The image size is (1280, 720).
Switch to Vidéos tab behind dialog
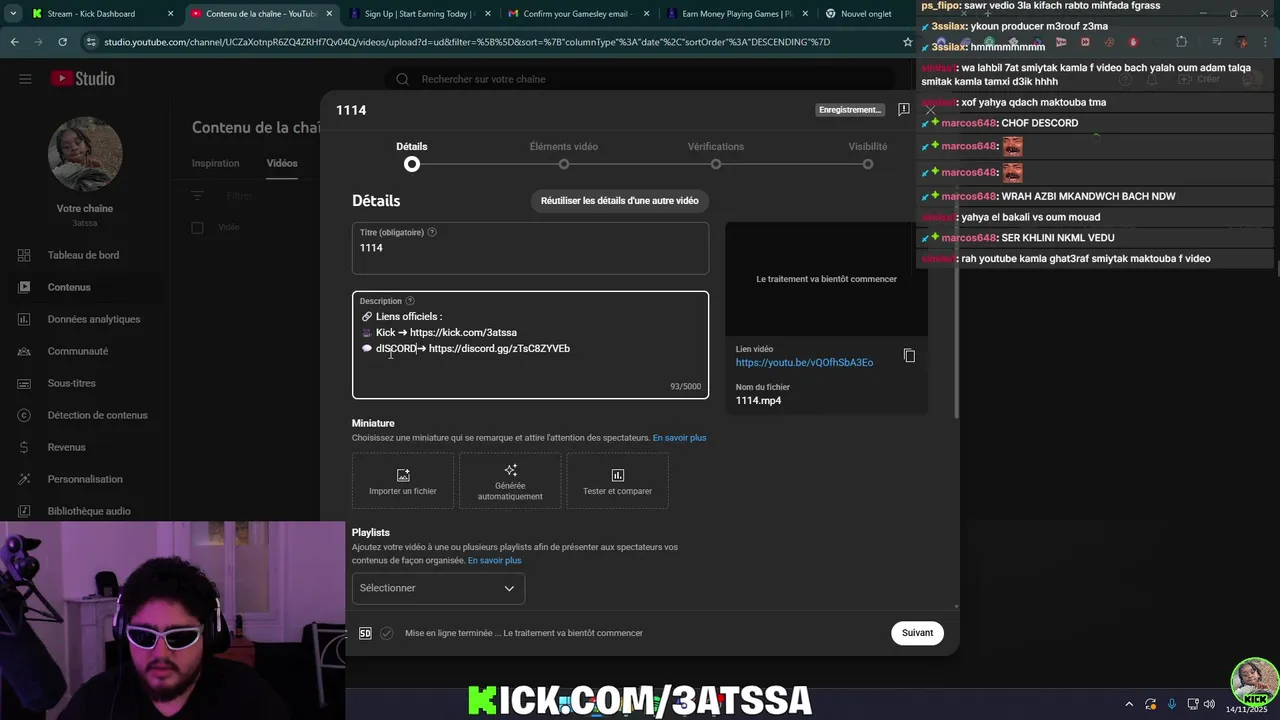click(x=282, y=163)
